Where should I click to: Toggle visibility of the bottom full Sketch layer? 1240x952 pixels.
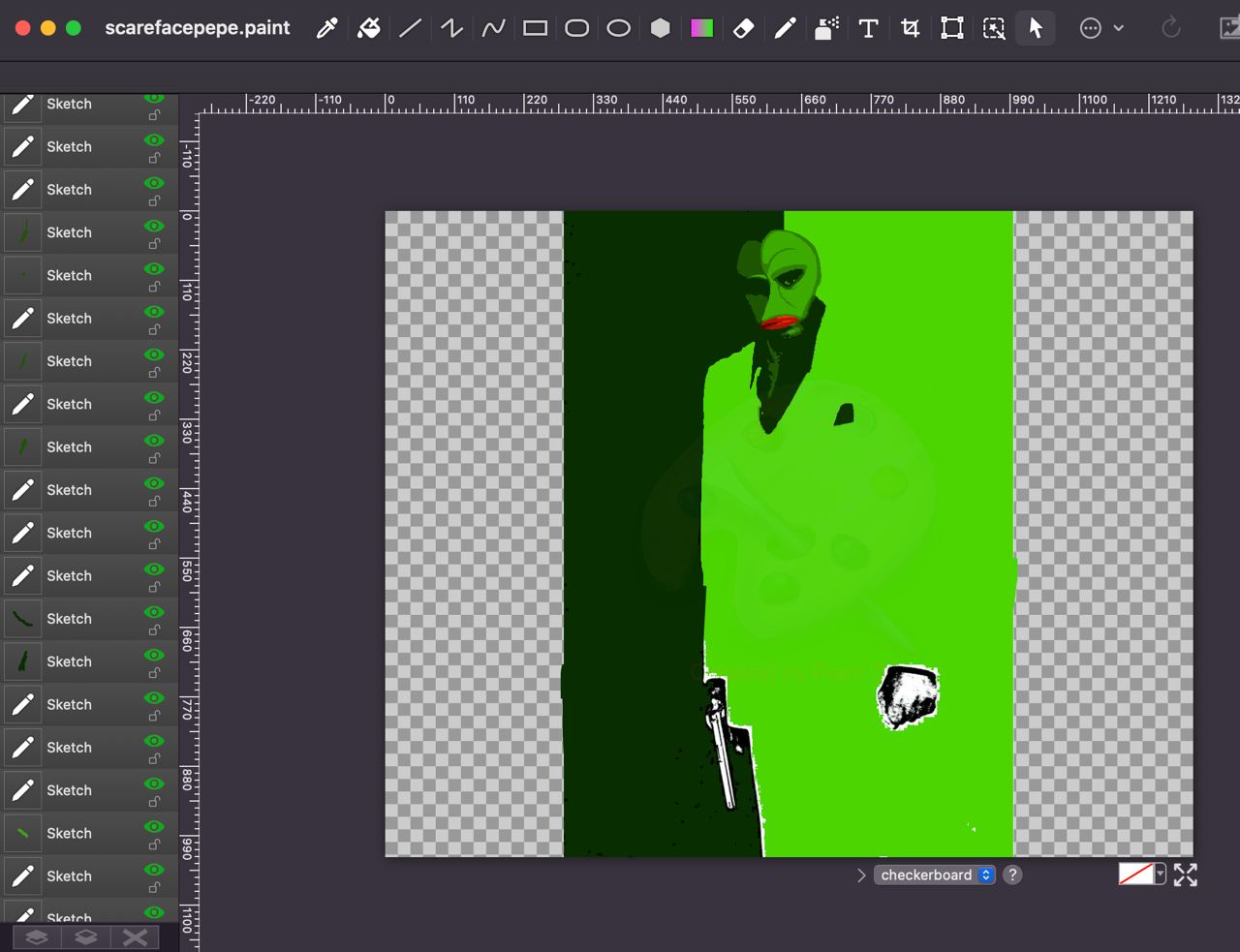click(154, 870)
